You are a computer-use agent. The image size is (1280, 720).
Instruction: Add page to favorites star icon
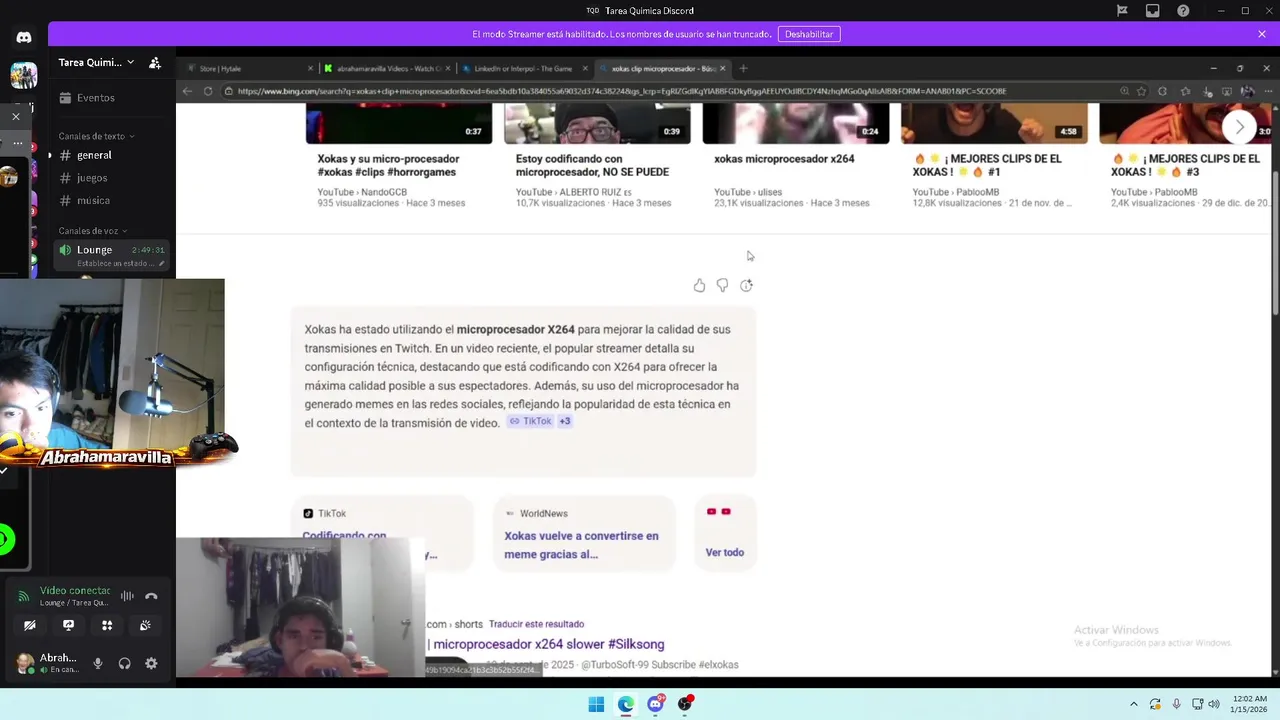(1142, 91)
